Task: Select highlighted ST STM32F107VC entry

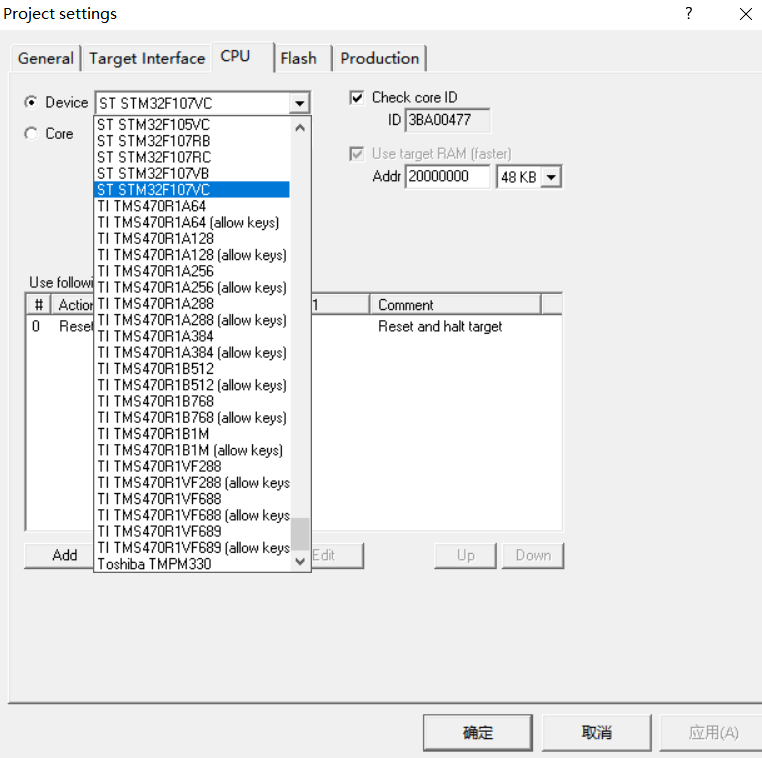Action: (x=192, y=190)
